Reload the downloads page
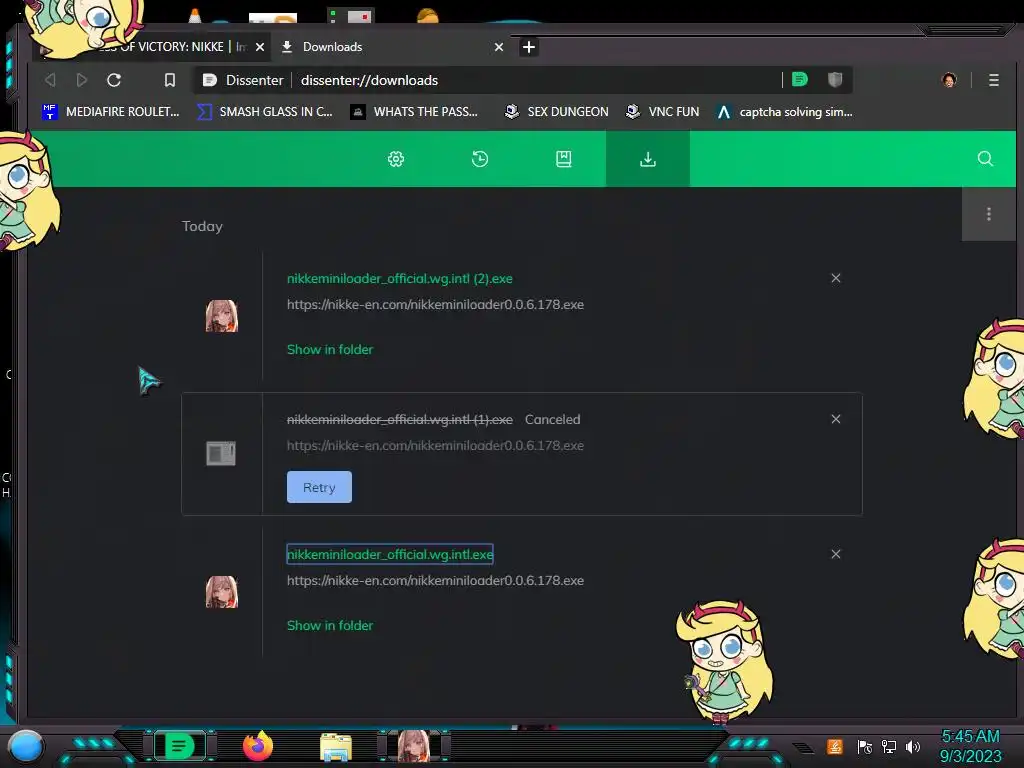 pos(114,80)
